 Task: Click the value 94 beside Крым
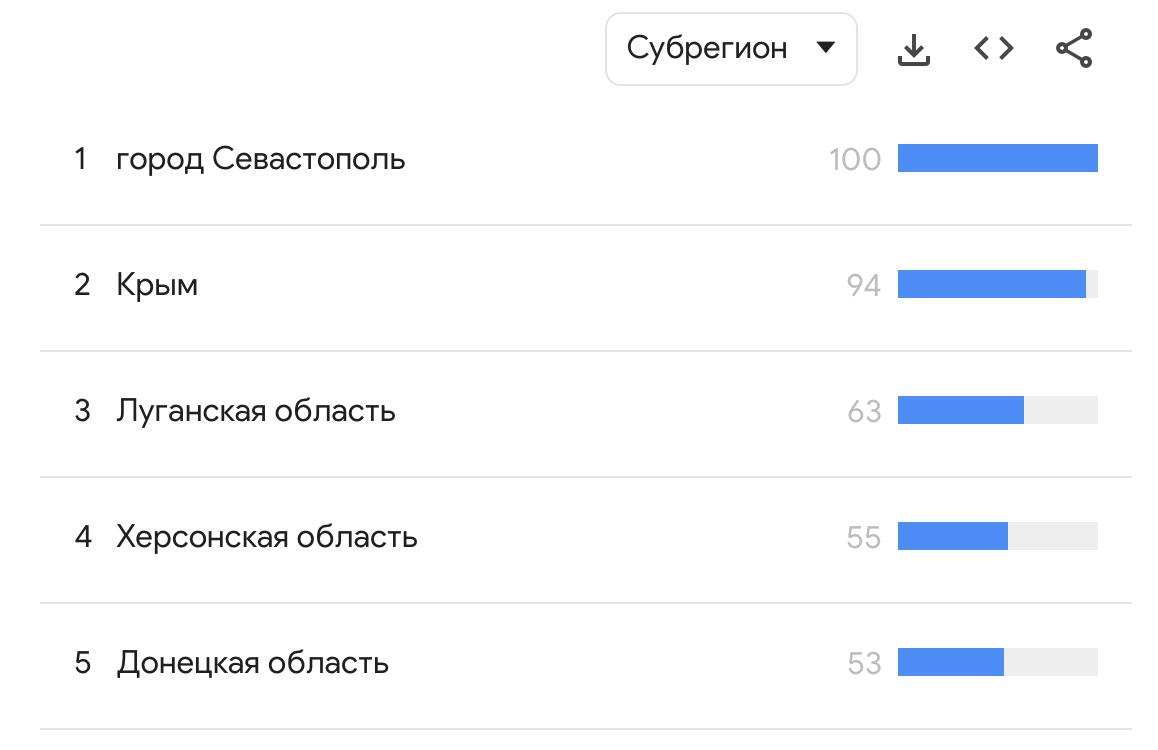coord(863,286)
